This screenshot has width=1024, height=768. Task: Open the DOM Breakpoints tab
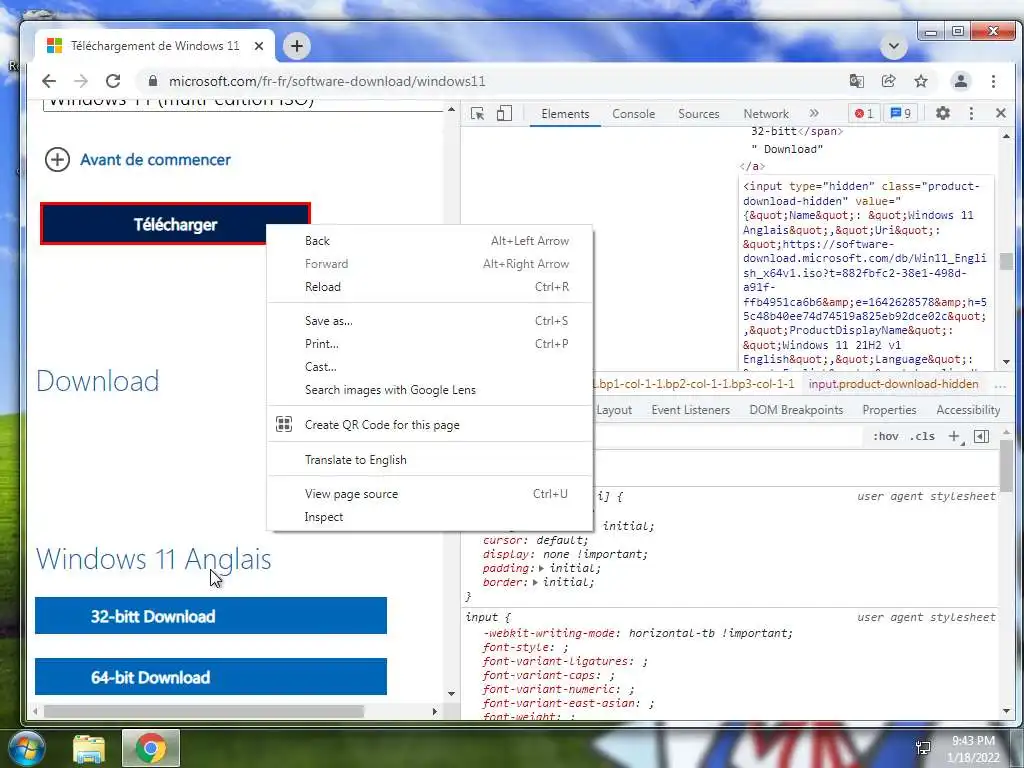click(x=796, y=409)
